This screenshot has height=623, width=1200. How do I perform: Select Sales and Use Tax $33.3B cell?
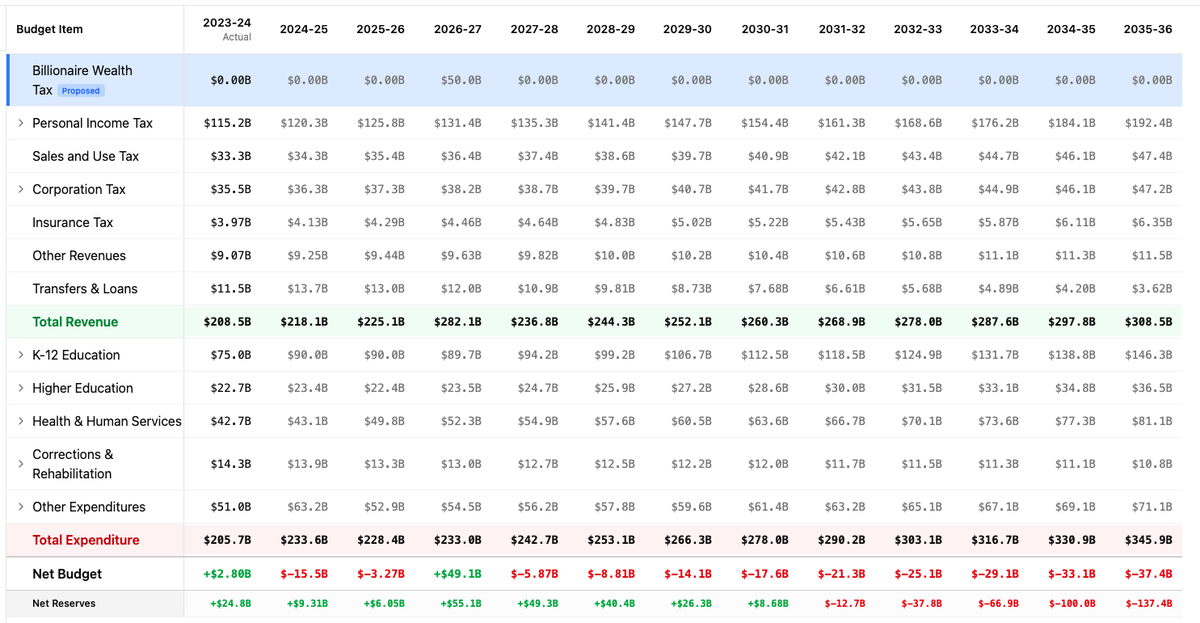coord(231,156)
